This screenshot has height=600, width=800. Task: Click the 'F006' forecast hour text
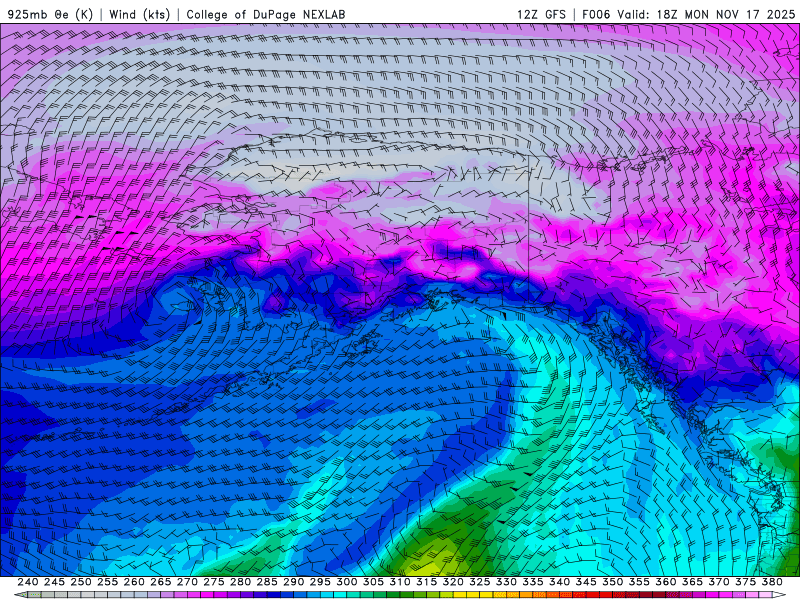(596, 14)
